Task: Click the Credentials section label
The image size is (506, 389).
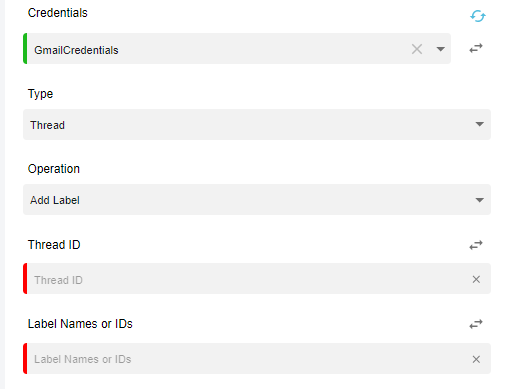Action: (57, 13)
